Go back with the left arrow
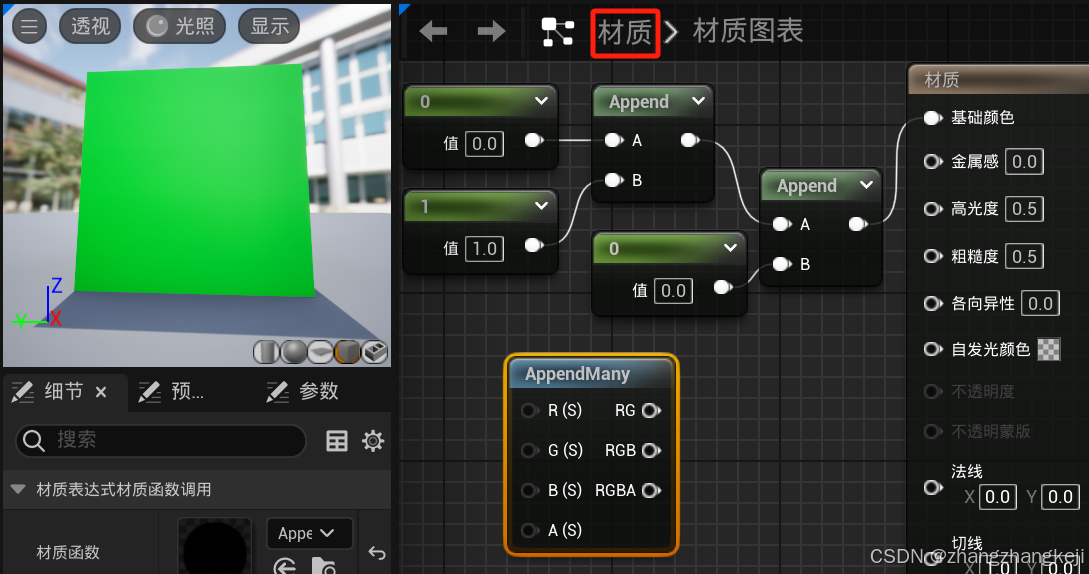This screenshot has height=574, width=1089. (x=433, y=31)
